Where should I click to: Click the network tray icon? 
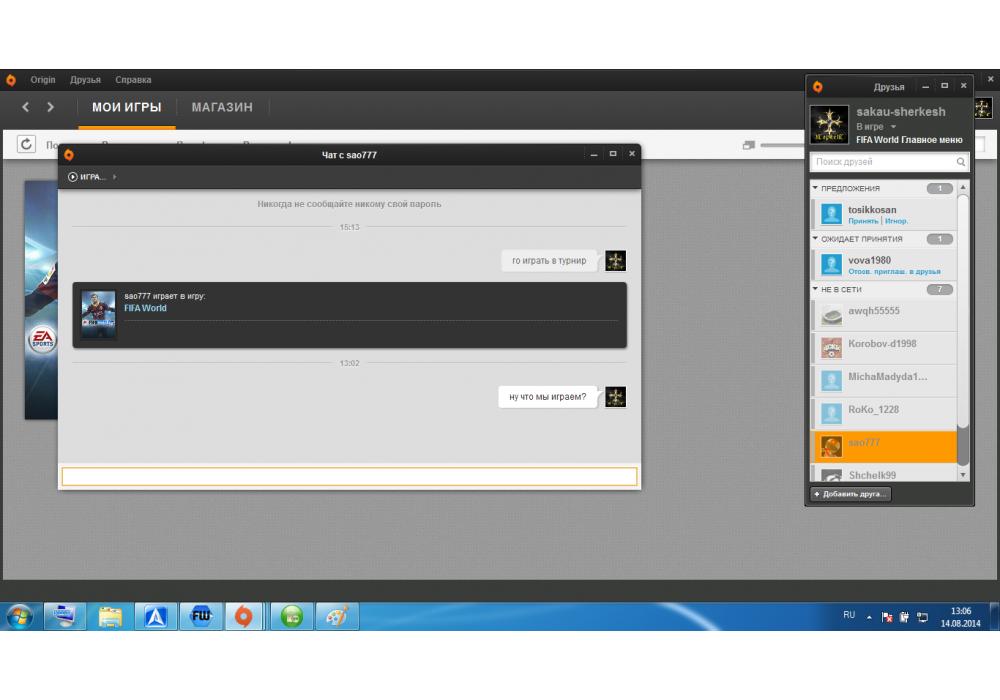coord(922,616)
